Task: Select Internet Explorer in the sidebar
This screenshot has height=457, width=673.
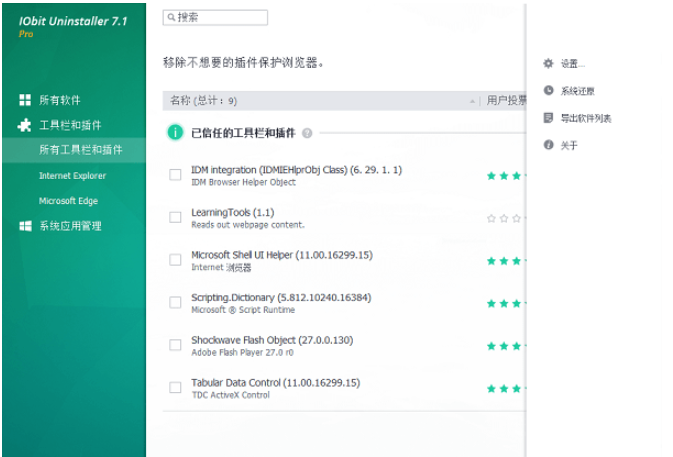Action: pos(72,176)
